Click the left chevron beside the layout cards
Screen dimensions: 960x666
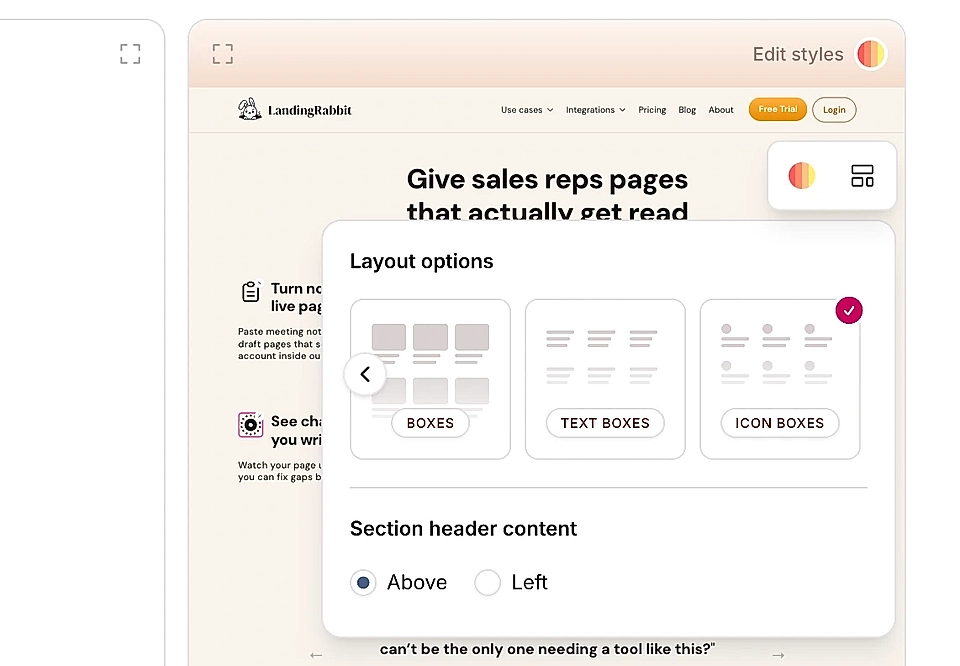(x=365, y=374)
